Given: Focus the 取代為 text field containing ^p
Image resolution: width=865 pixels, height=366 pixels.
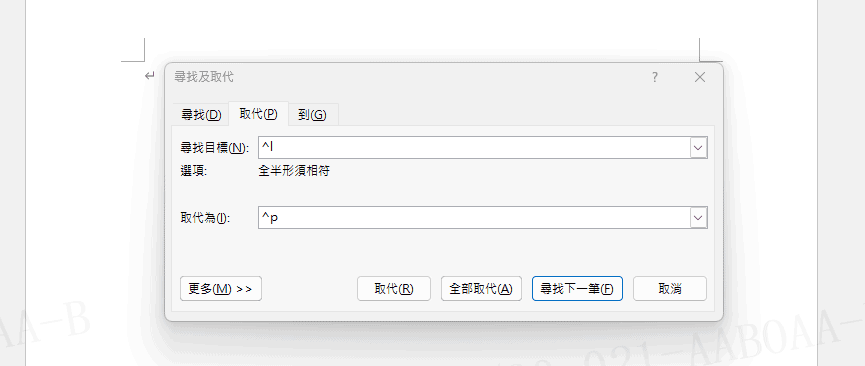Looking at the screenshot, I should (x=474, y=218).
